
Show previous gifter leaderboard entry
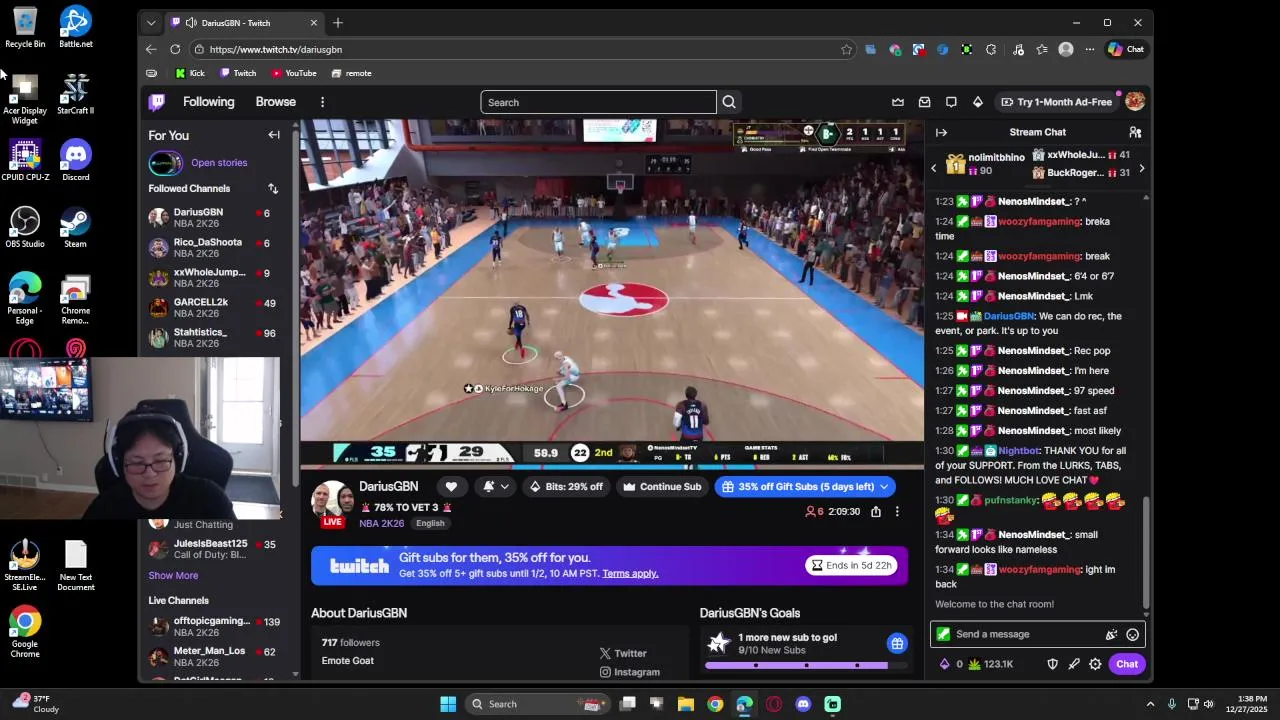point(934,168)
